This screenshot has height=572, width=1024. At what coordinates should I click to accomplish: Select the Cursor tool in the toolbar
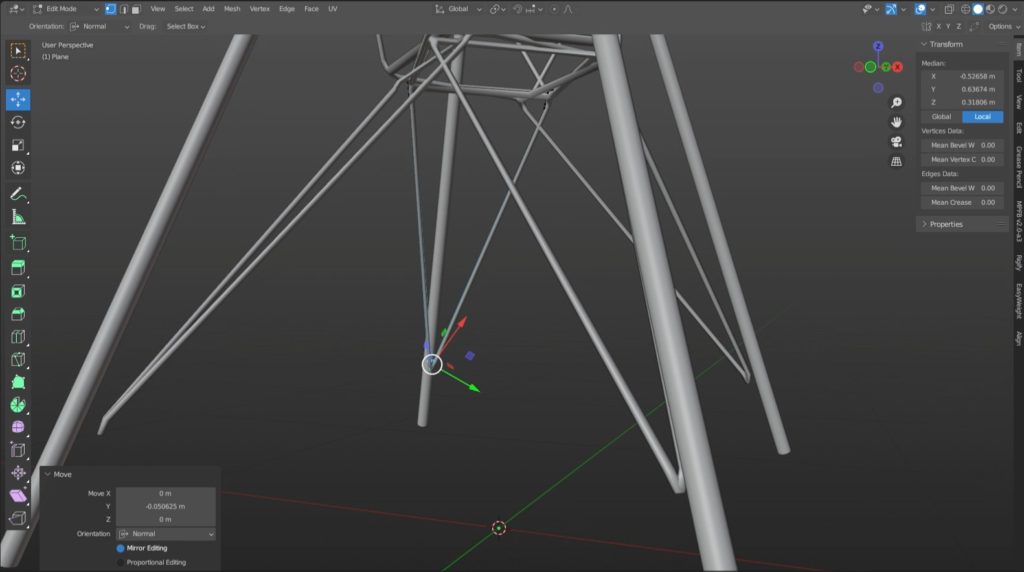pyautogui.click(x=18, y=74)
